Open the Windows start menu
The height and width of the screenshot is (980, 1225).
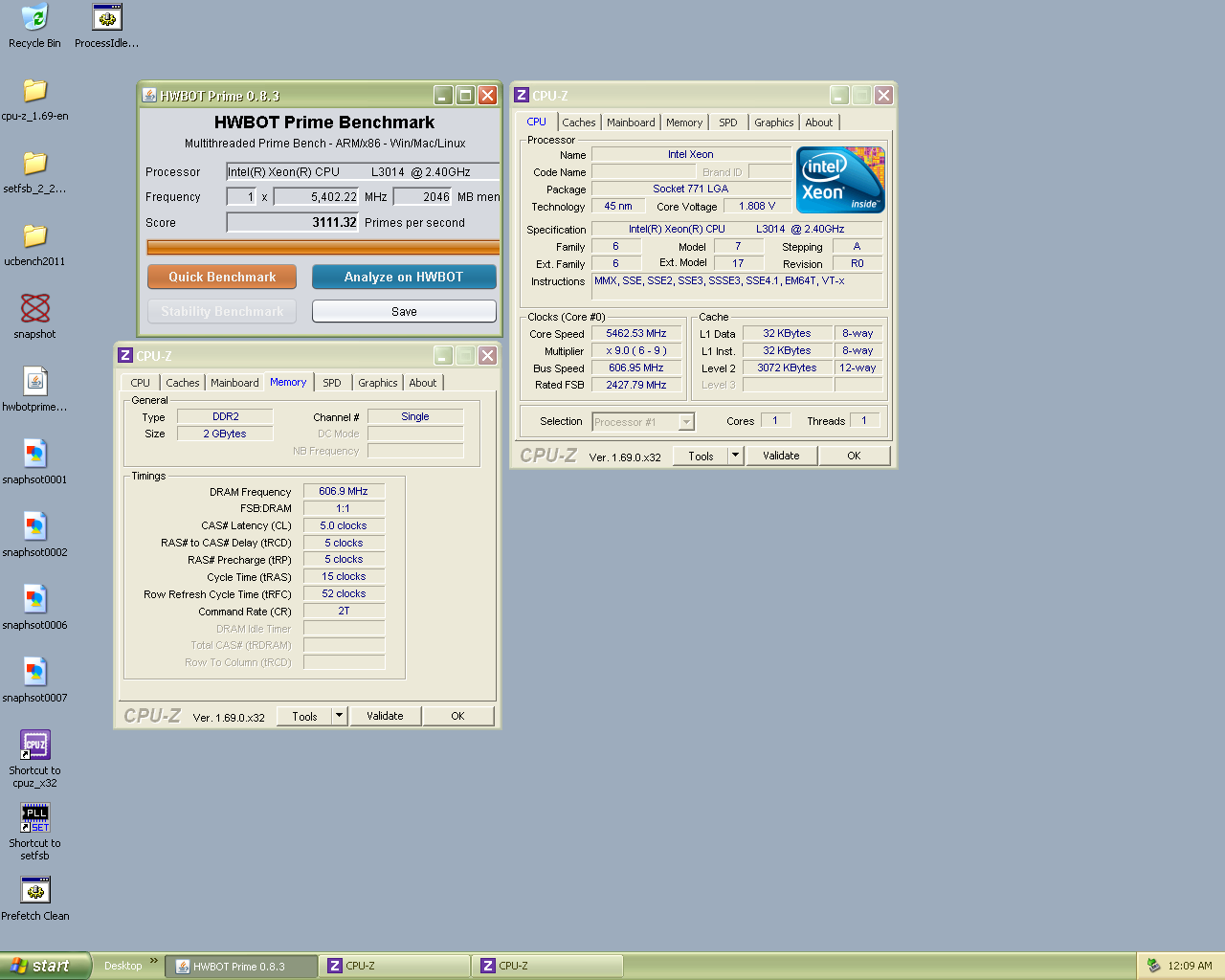coord(46,966)
